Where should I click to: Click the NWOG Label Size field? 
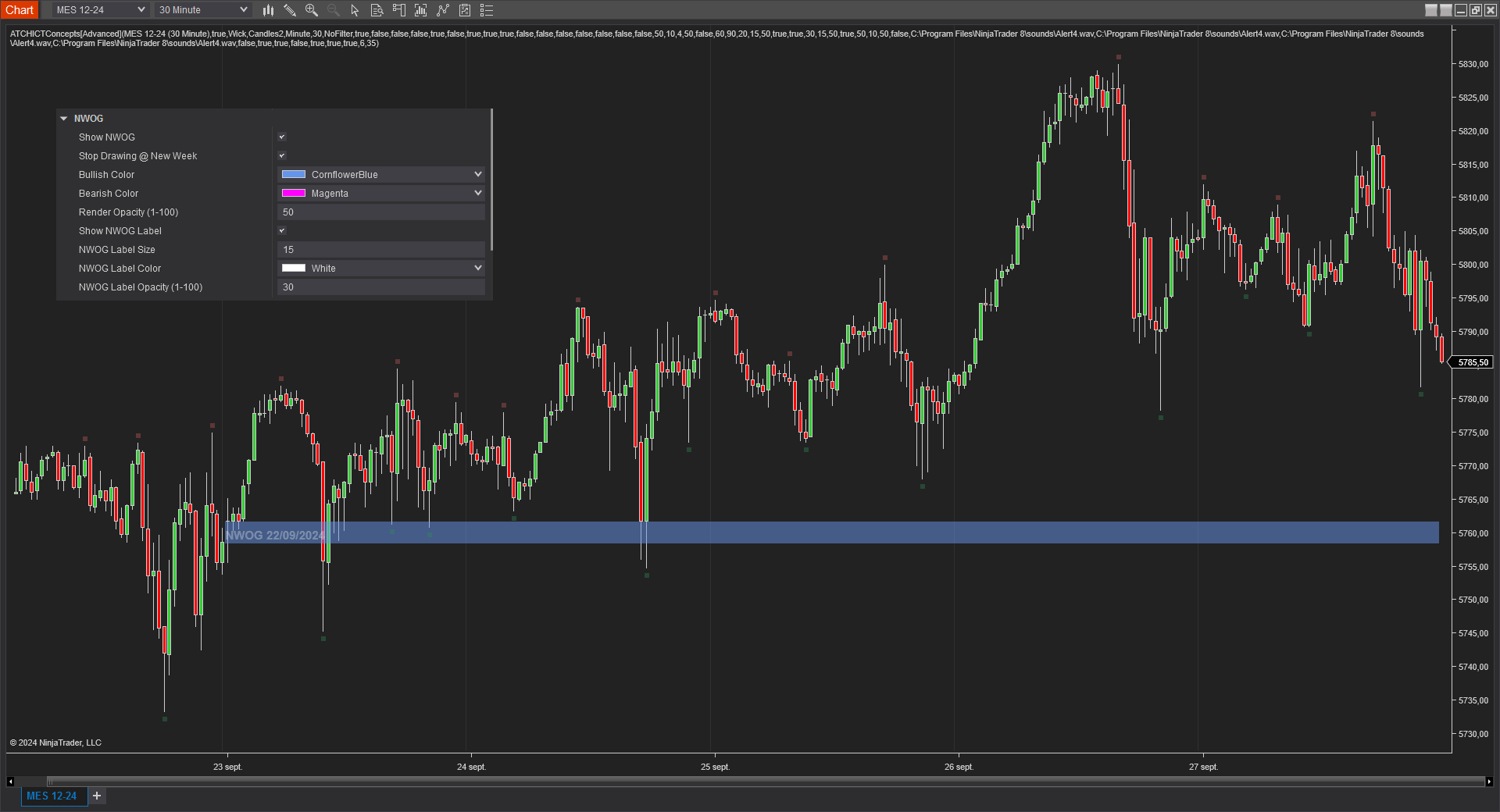coord(381,249)
